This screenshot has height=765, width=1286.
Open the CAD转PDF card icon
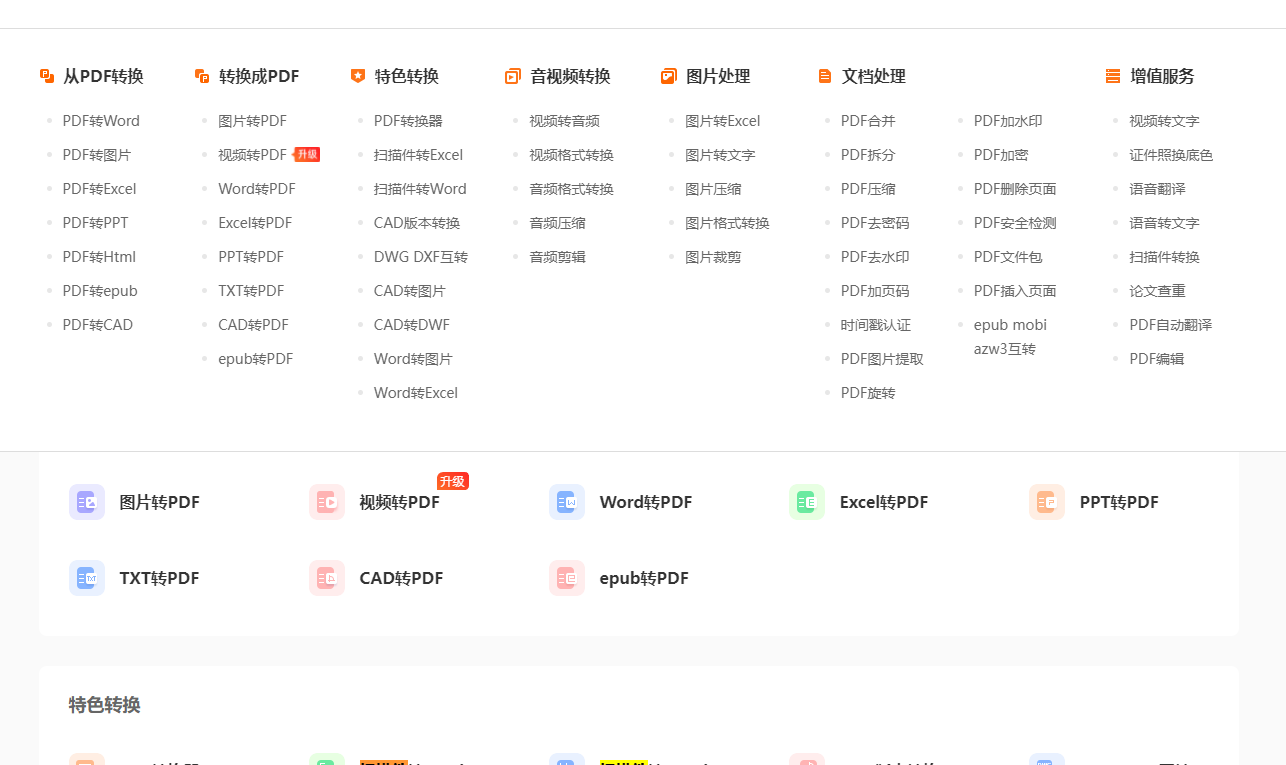coord(327,578)
